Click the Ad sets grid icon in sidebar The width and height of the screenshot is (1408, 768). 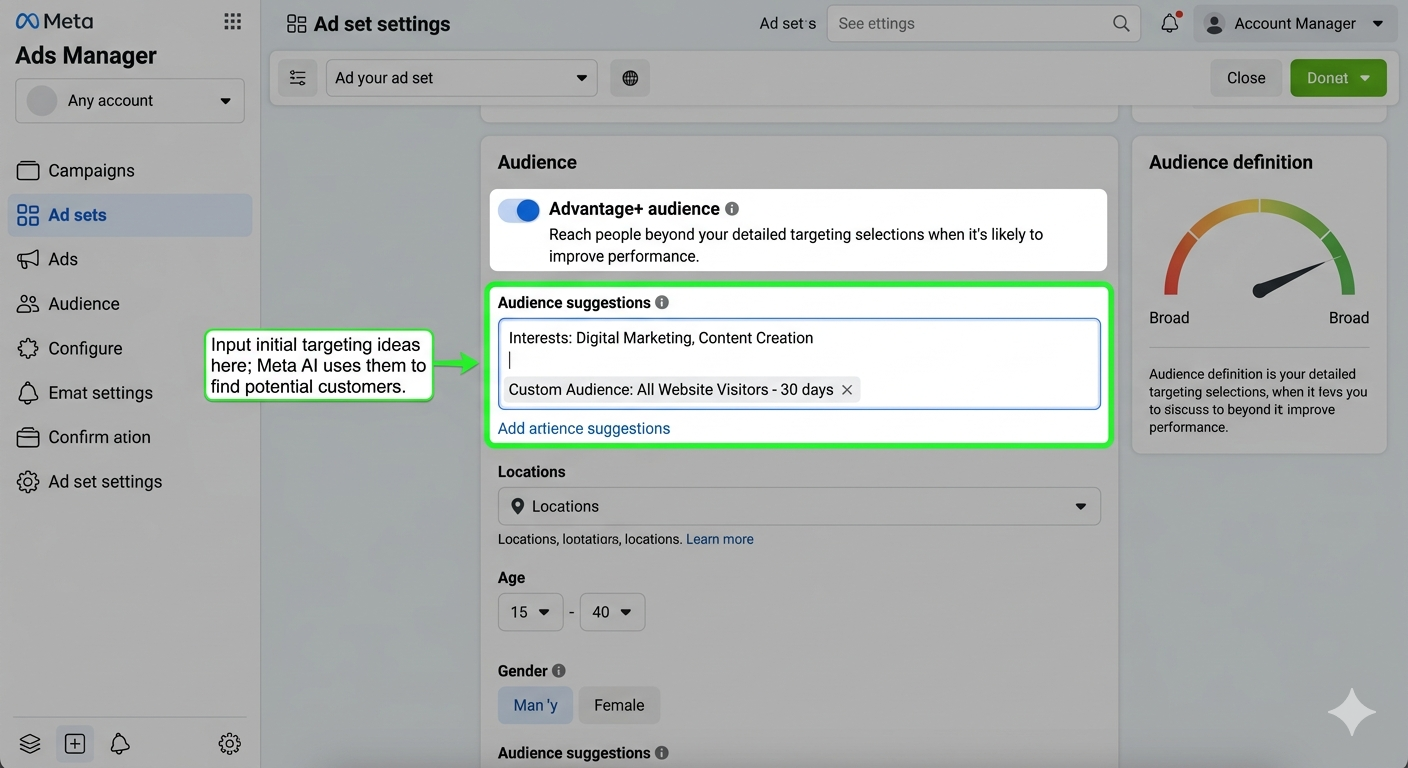click(28, 215)
